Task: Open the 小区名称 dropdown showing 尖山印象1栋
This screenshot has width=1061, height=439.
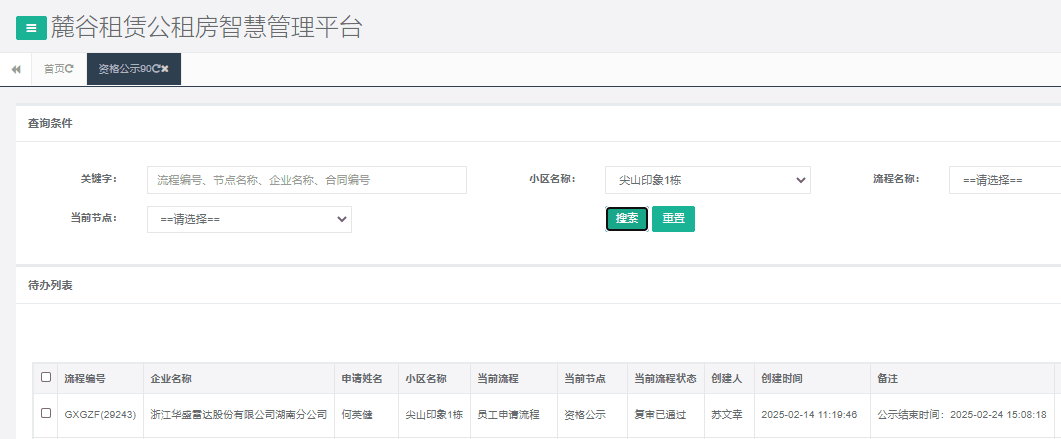Action: (x=707, y=180)
